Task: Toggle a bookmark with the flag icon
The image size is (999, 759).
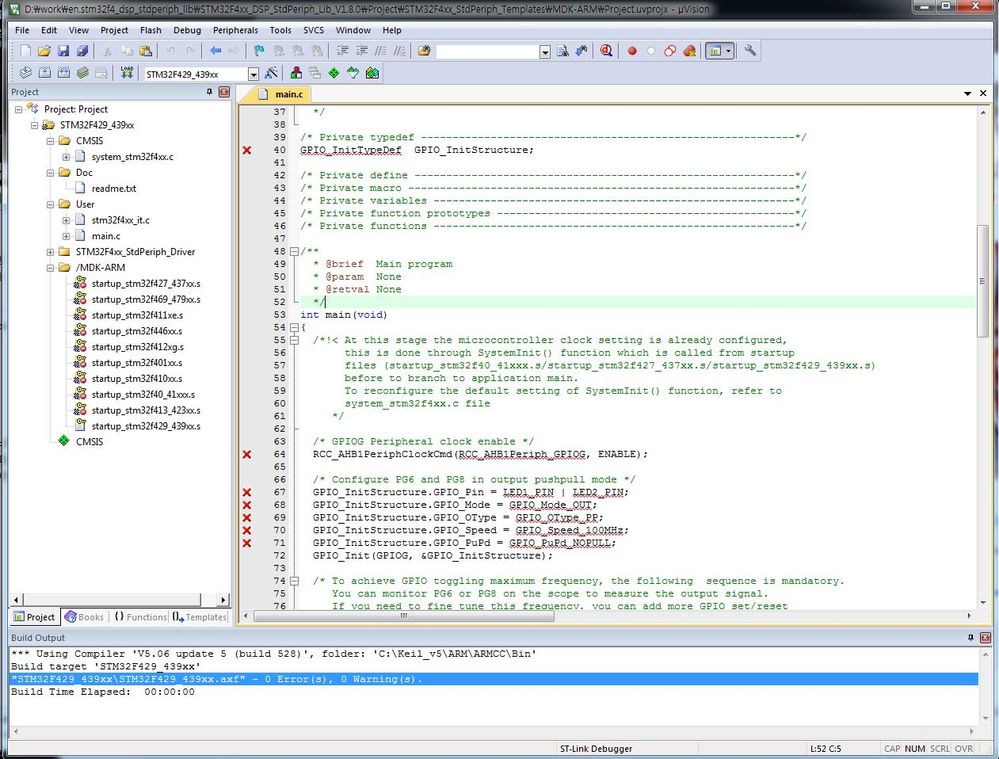Action: (259, 51)
